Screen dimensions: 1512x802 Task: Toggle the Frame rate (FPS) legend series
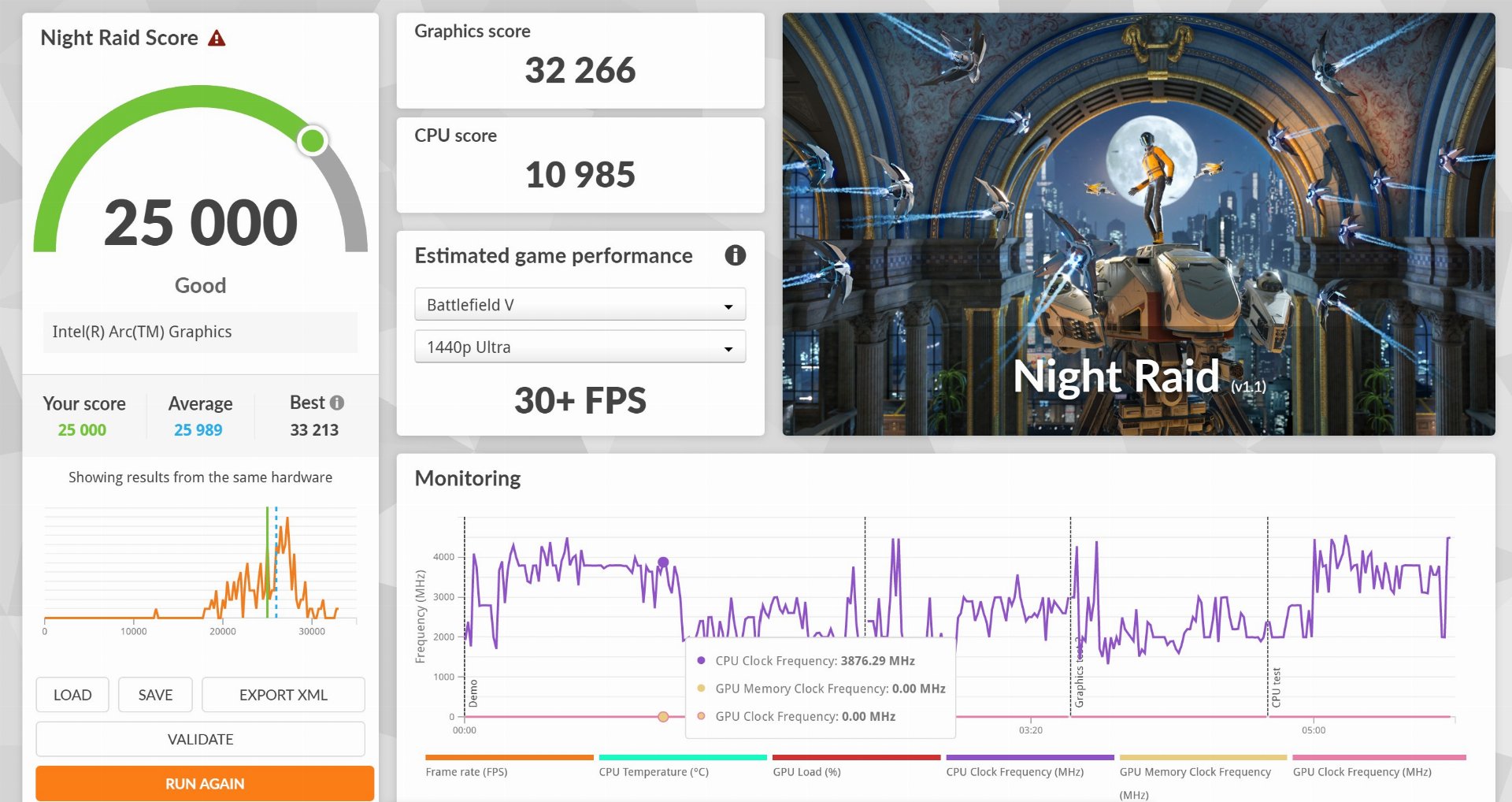pos(509,766)
